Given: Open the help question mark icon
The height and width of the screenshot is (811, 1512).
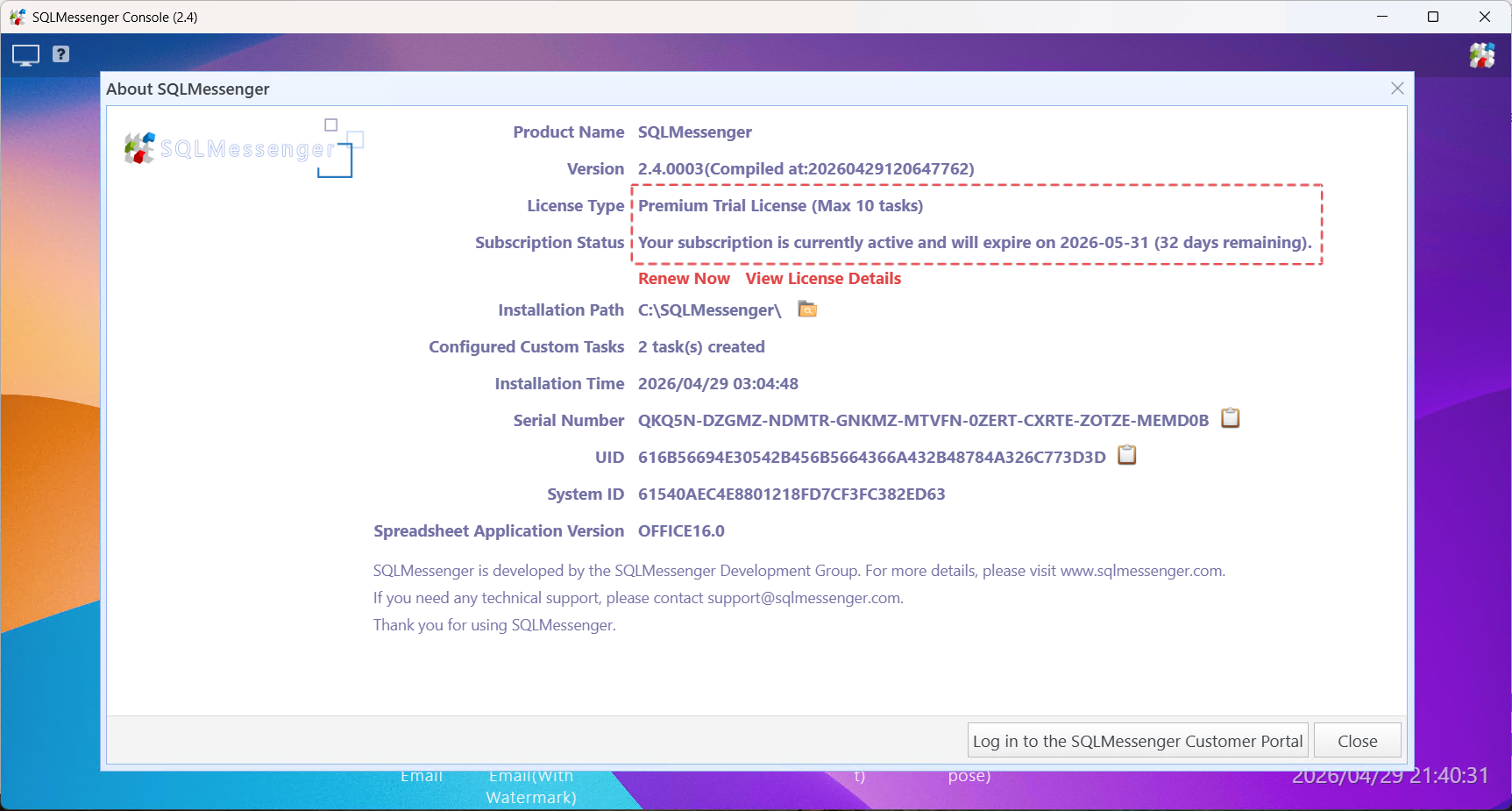Looking at the screenshot, I should pos(60,54).
